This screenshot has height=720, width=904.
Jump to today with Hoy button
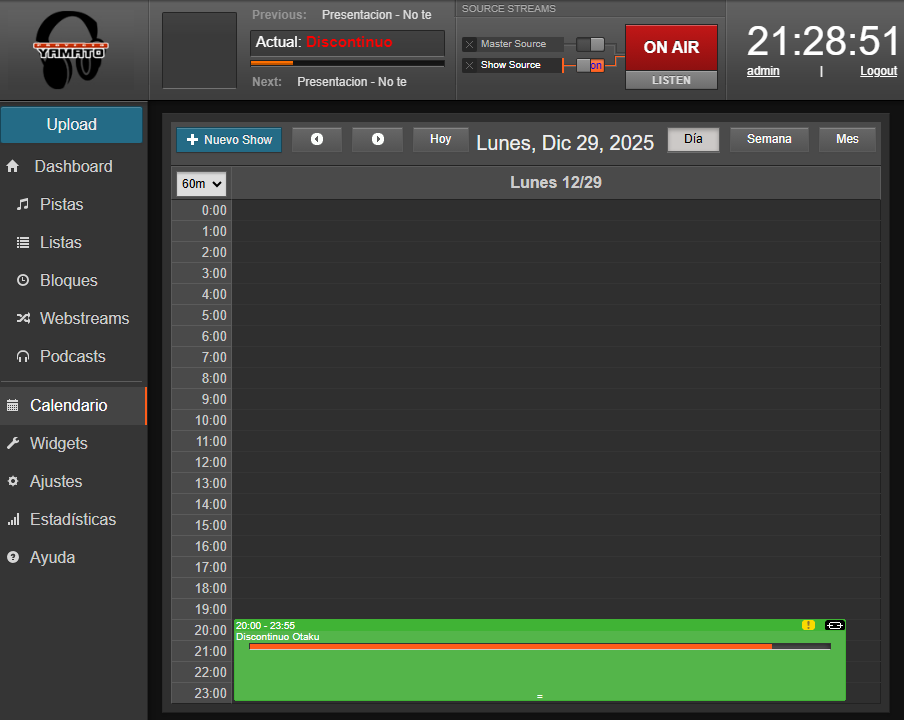(440, 140)
